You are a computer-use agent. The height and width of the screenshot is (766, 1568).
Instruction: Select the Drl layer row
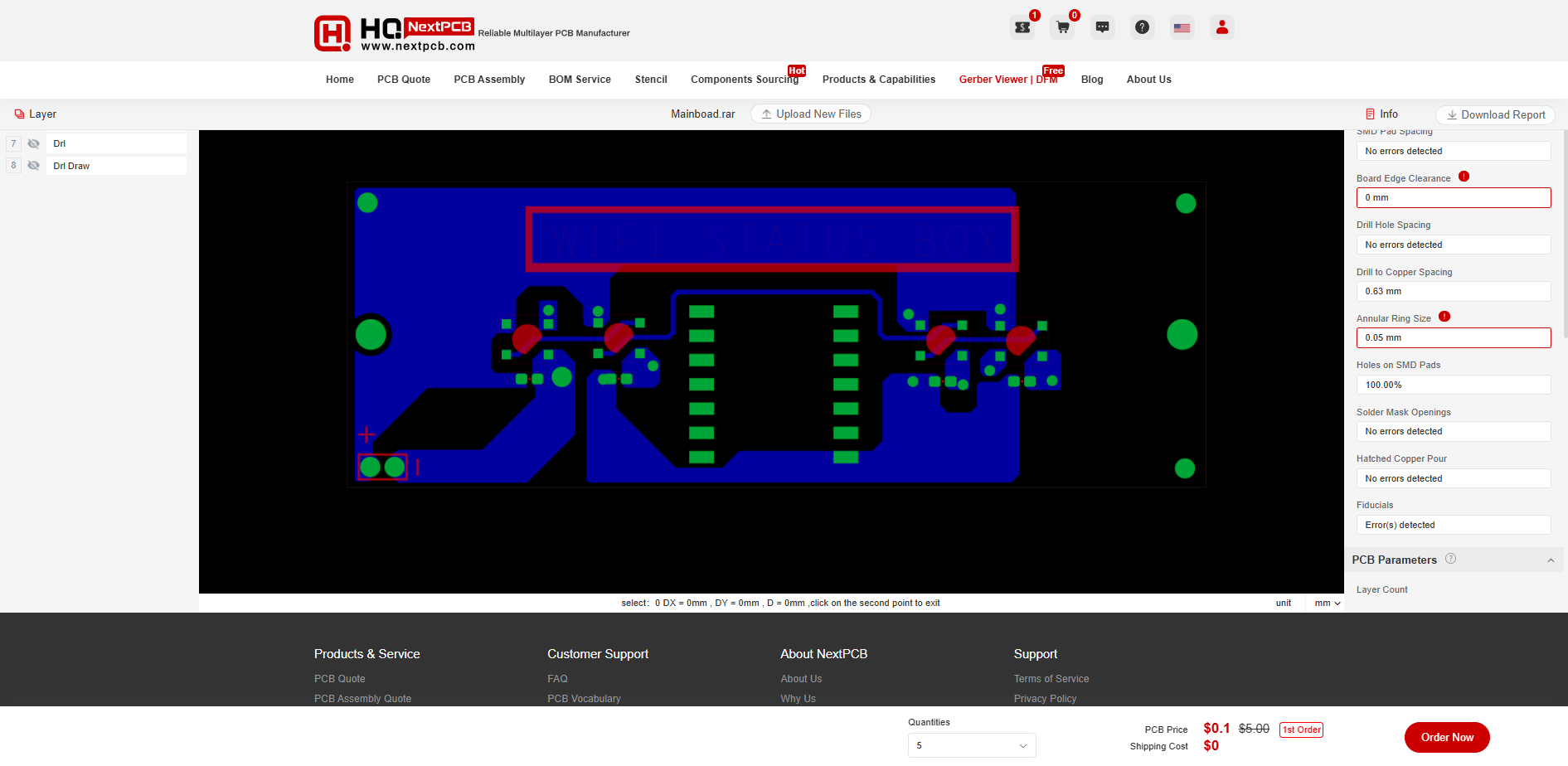coord(116,143)
